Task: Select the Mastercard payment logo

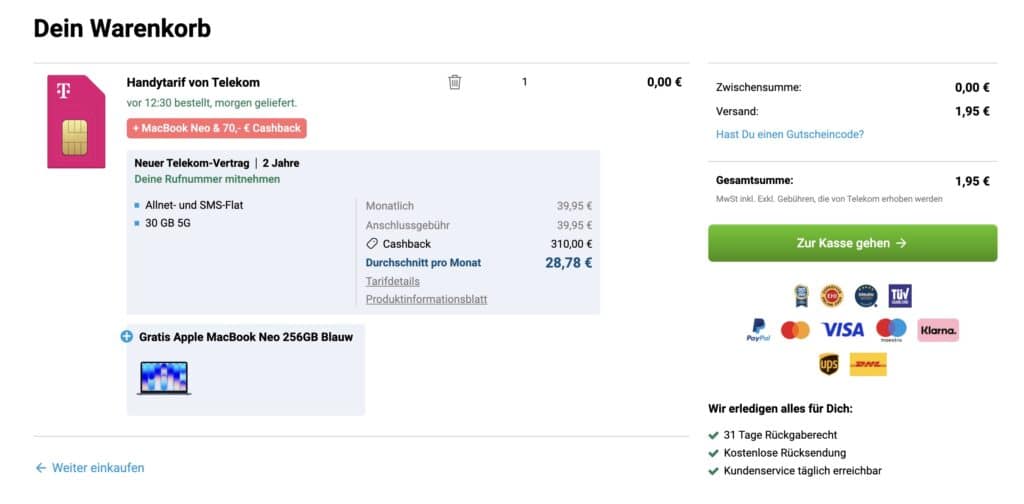Action: (x=795, y=330)
